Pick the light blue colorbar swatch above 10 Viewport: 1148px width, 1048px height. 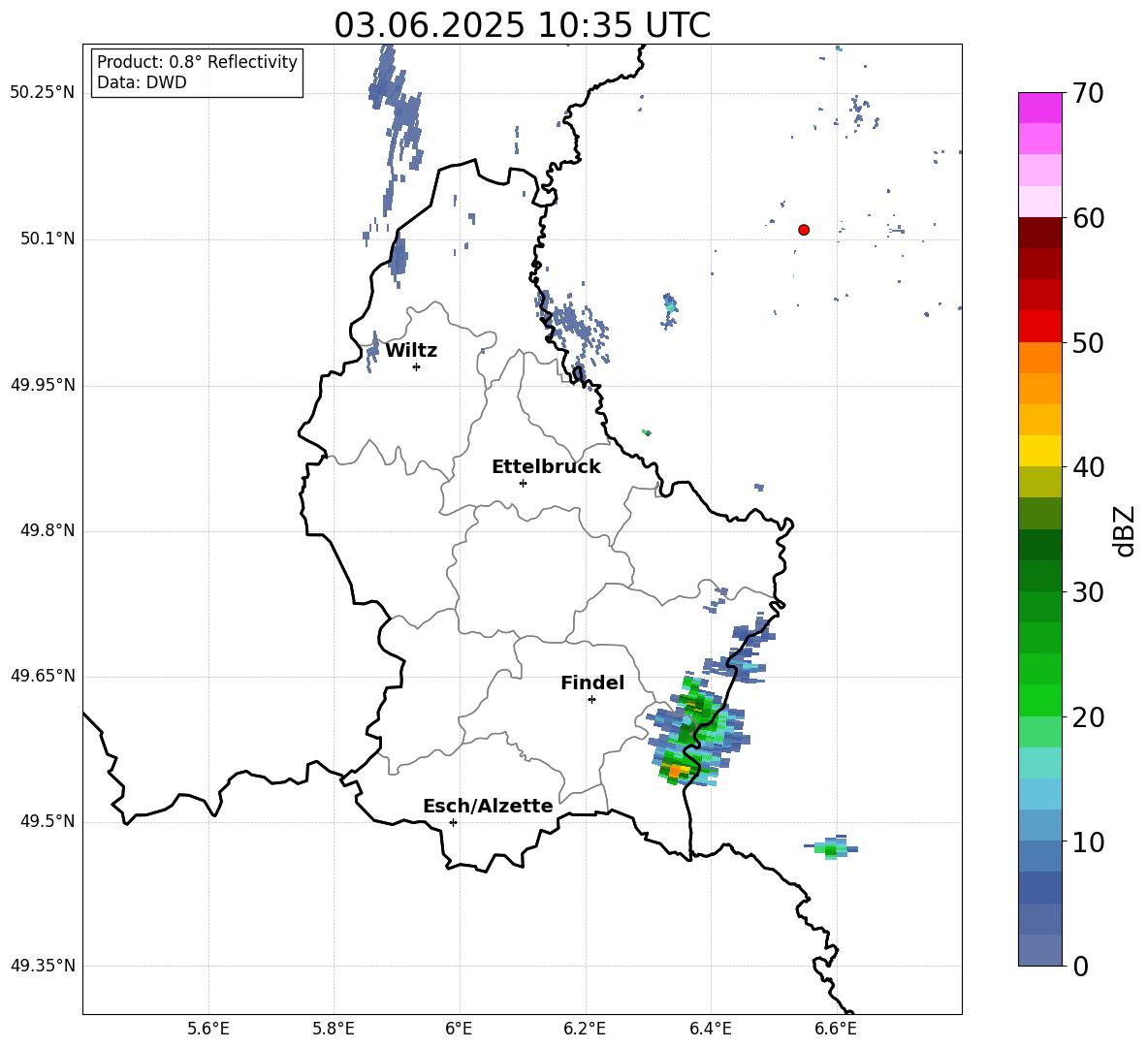click(x=1040, y=826)
